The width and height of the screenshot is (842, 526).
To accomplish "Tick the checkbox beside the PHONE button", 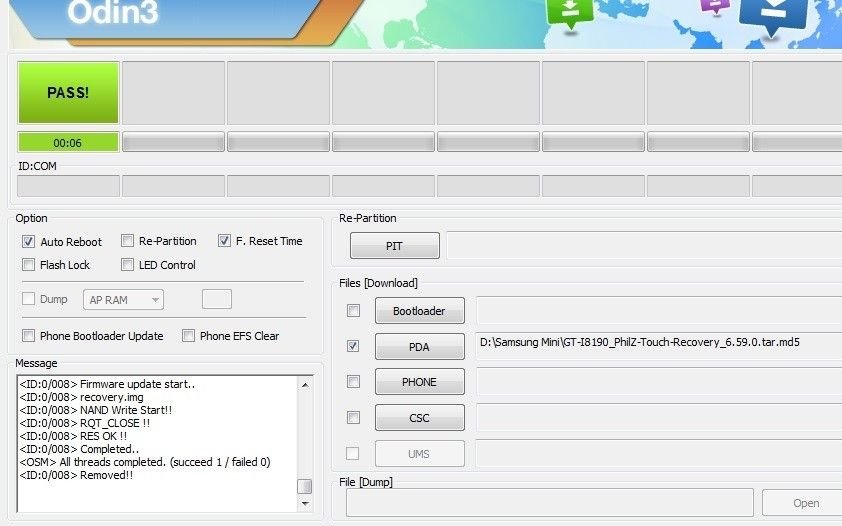I will pos(353,381).
